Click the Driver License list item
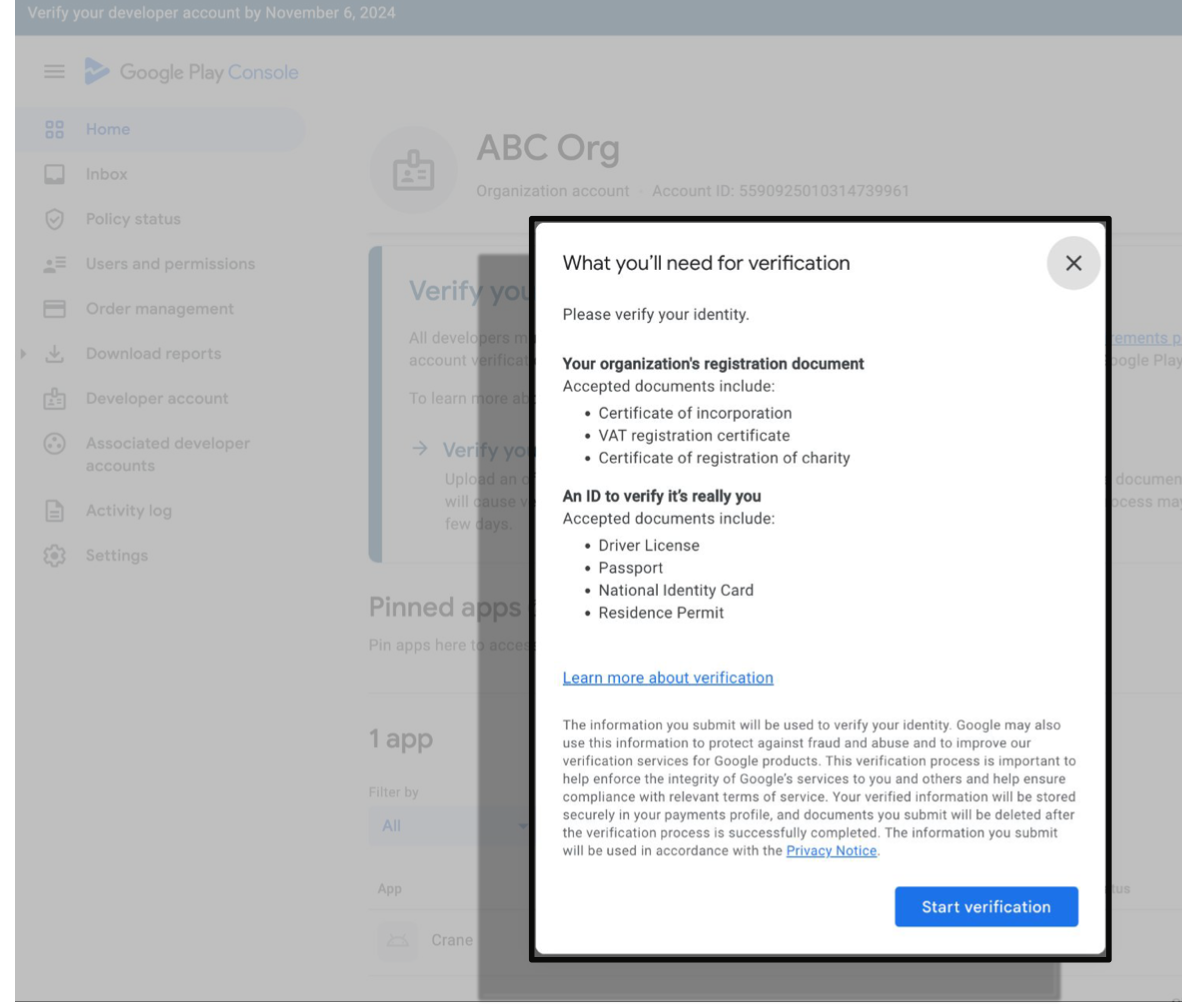Viewport: 1182px width, 1006px height. coord(649,546)
